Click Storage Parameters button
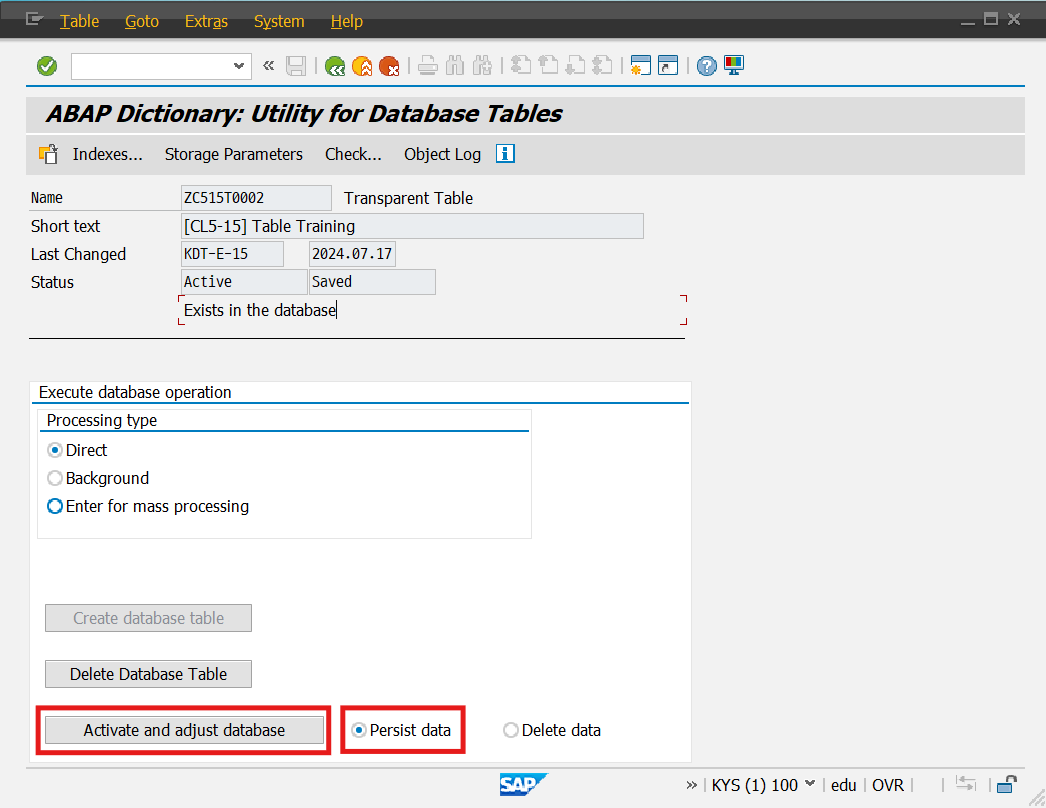This screenshot has height=808, width=1046. [x=233, y=154]
